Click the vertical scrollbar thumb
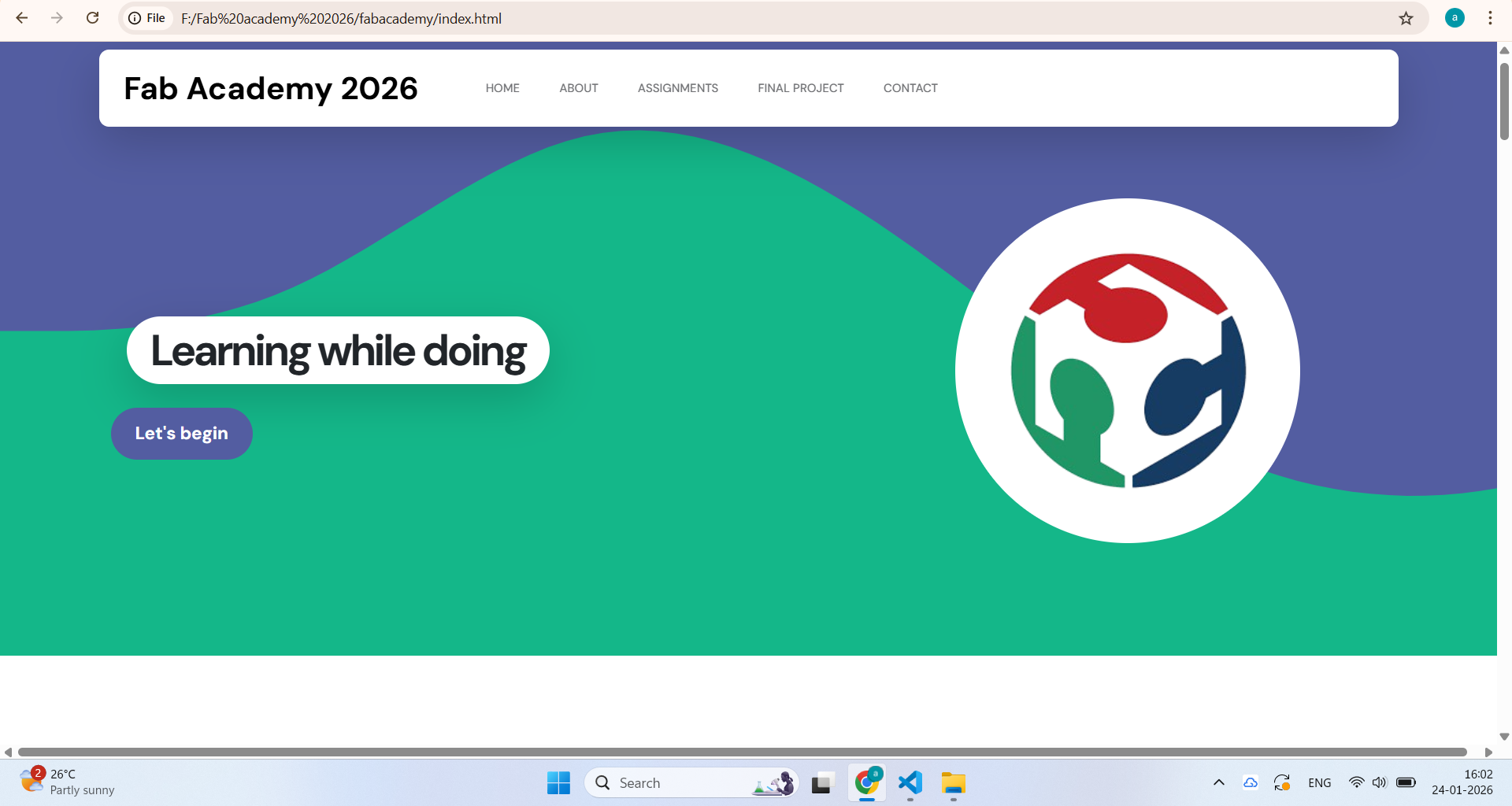 1504,101
